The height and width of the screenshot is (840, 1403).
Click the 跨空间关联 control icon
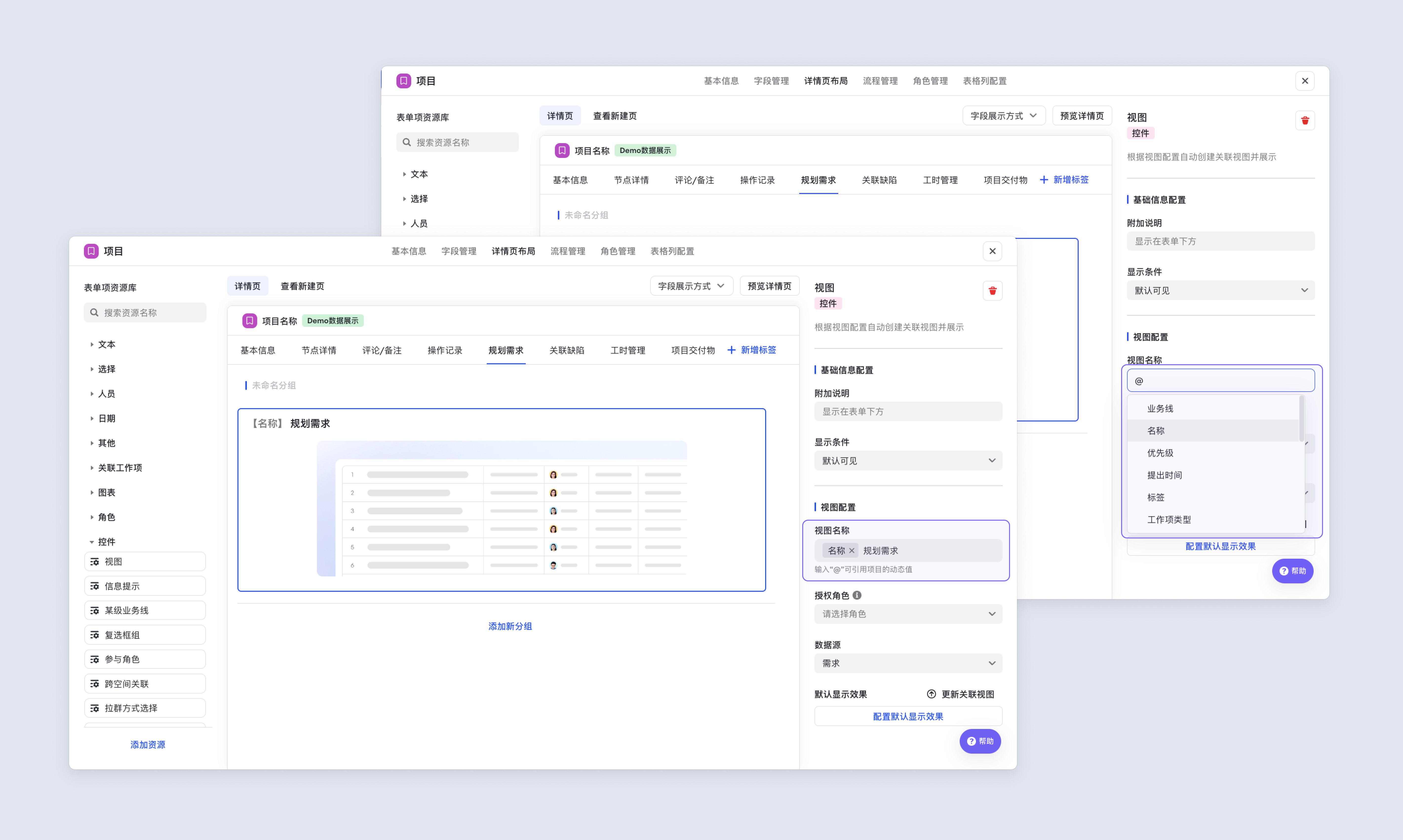point(95,684)
